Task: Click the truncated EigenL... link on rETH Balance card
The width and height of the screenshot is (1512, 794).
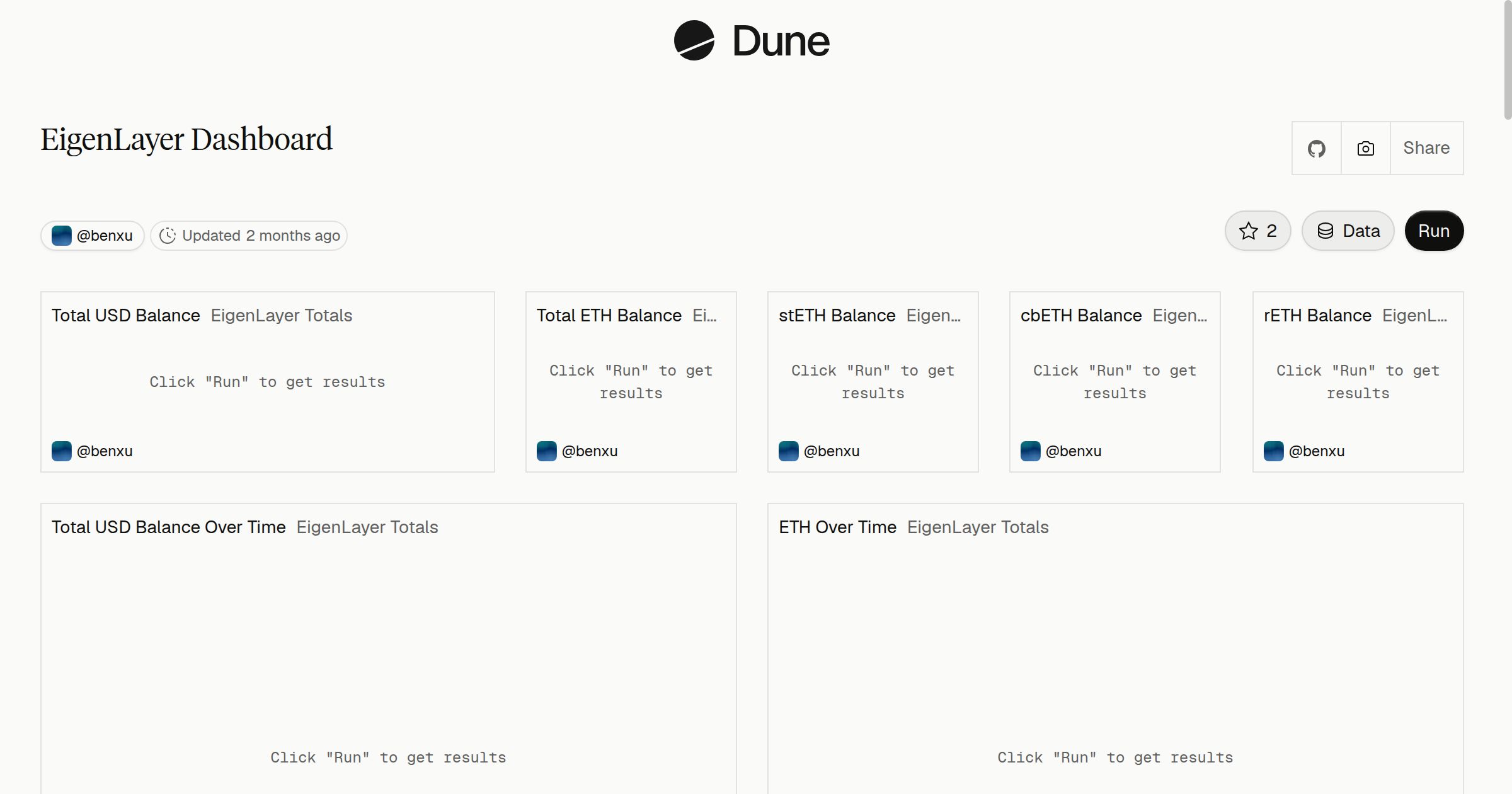Action: [x=1414, y=315]
